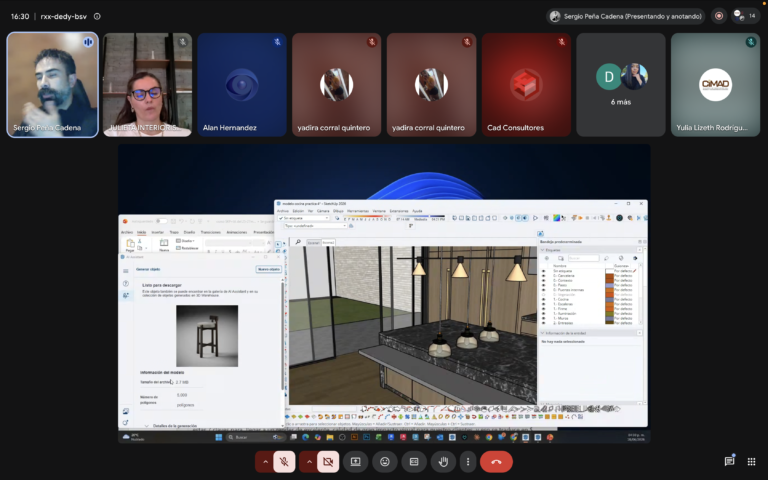Image resolution: width=768 pixels, height=480 pixels.
Task: Select the Cad Consultores participant tile
Action: coord(526,85)
